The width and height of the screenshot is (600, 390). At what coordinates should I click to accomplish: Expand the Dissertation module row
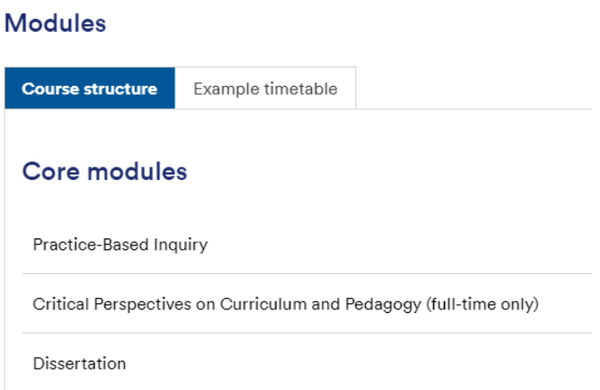pos(307,362)
